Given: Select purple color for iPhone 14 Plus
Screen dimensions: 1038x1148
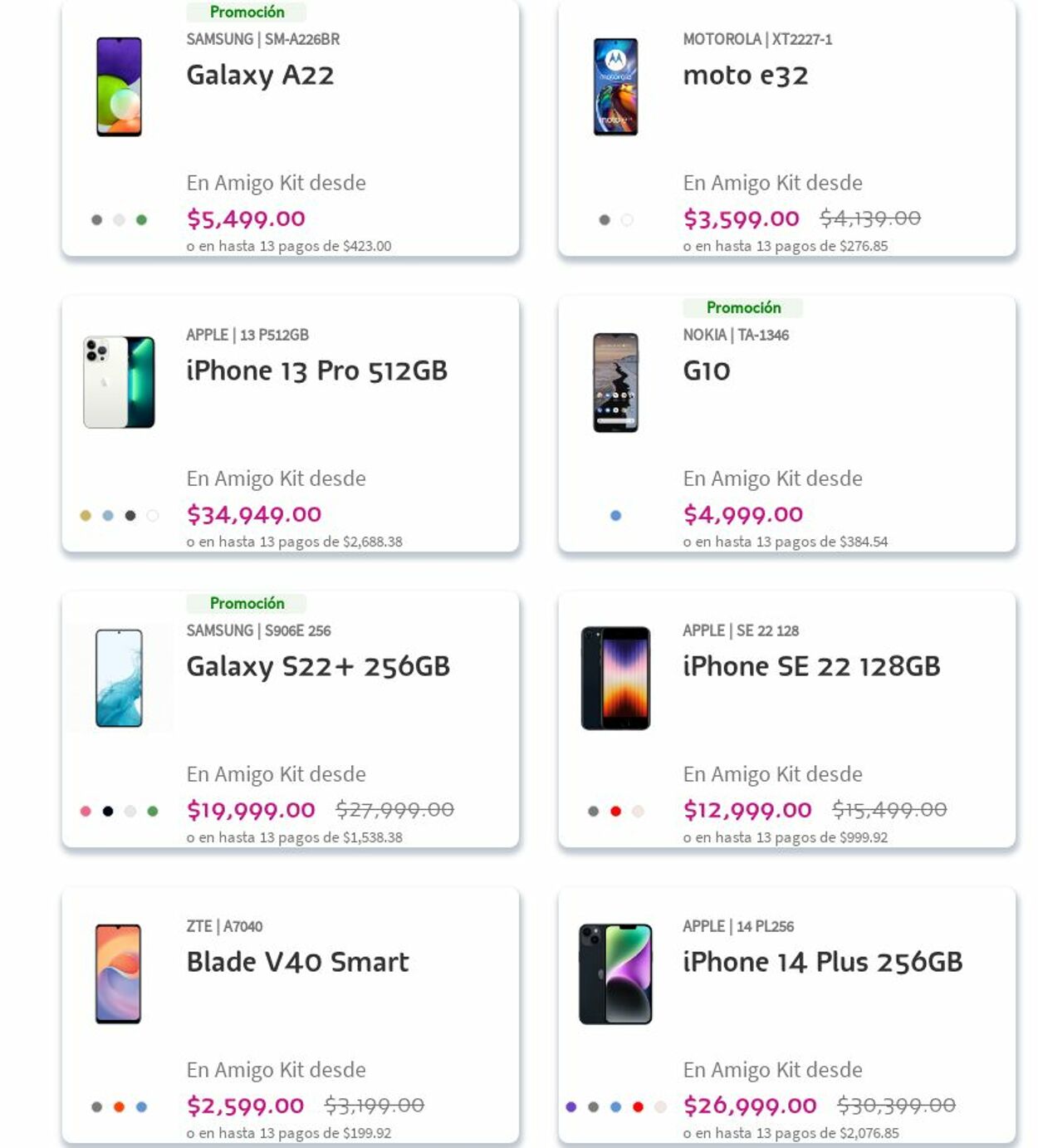Looking at the screenshot, I should coord(570,1107).
